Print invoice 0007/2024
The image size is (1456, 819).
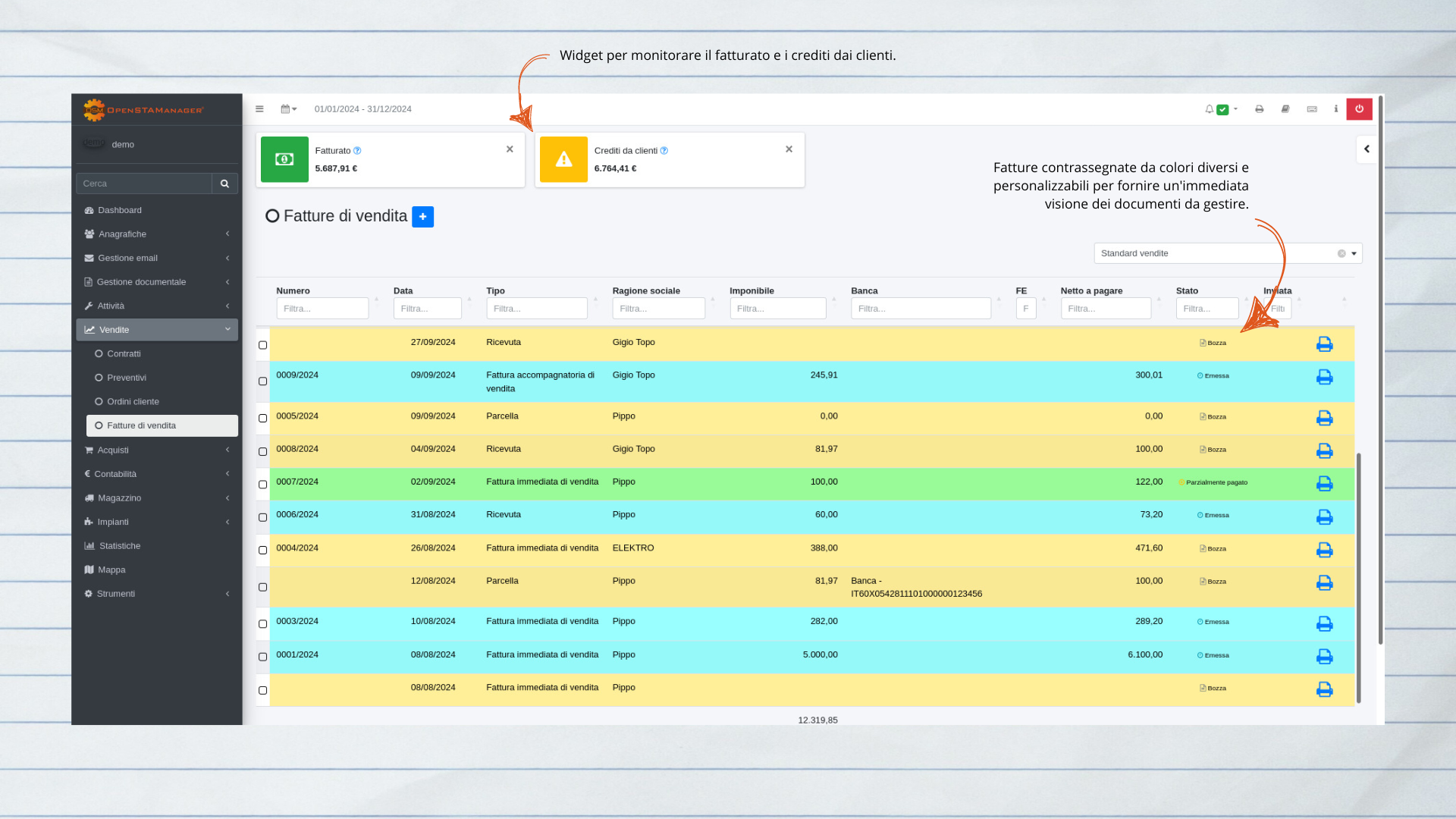[x=1324, y=483]
